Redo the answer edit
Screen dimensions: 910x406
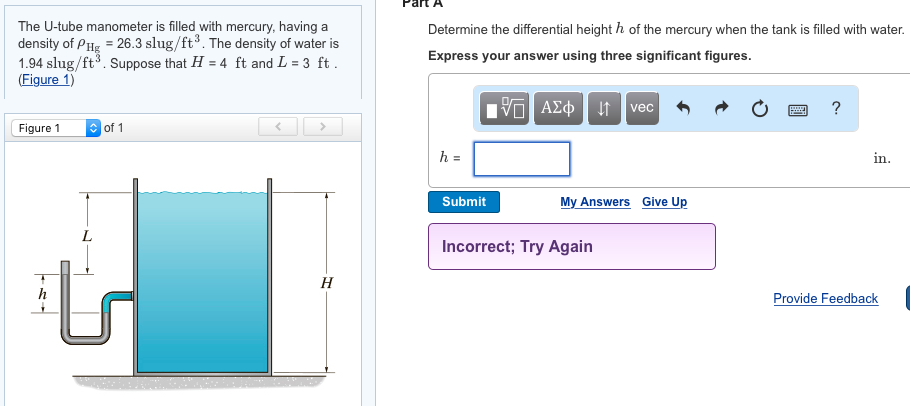click(723, 109)
